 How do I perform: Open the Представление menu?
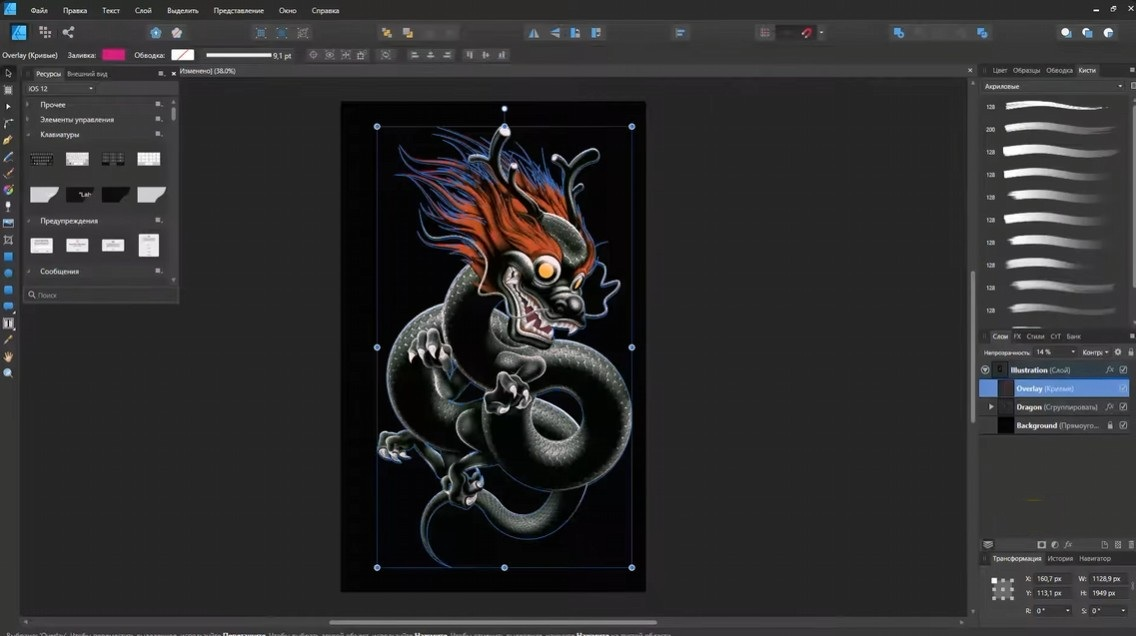click(x=238, y=11)
